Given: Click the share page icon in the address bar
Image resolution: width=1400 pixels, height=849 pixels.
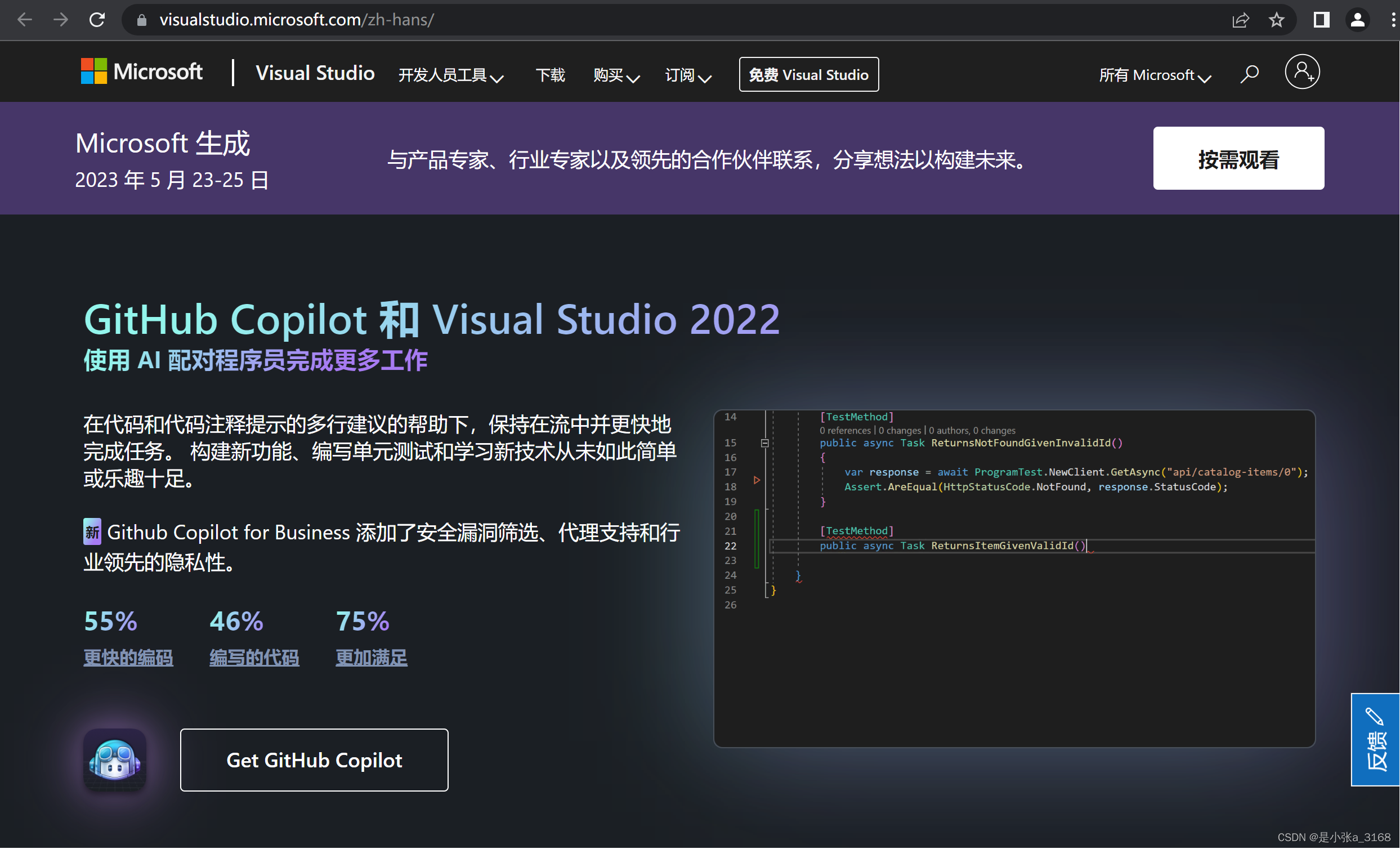Looking at the screenshot, I should (x=1240, y=20).
